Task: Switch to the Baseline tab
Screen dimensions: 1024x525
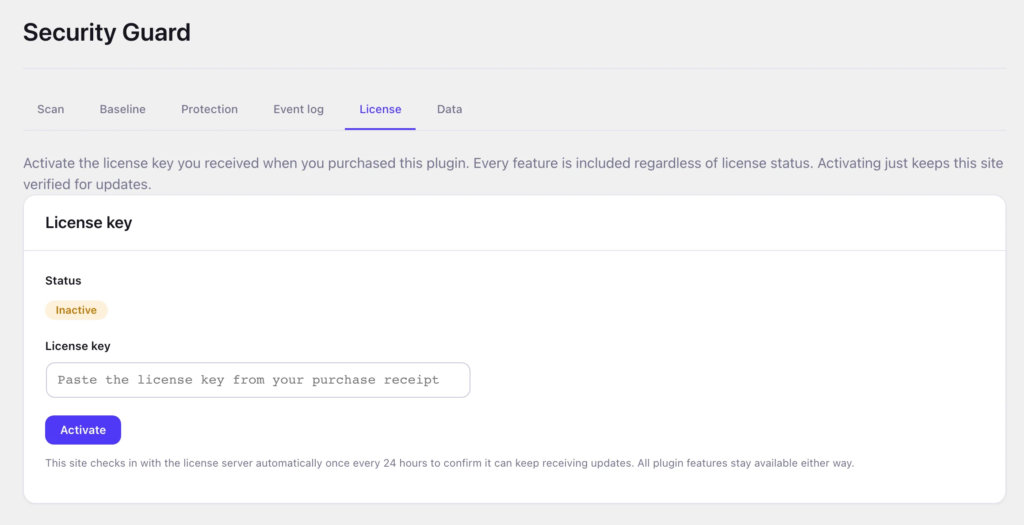Action: pos(123,109)
